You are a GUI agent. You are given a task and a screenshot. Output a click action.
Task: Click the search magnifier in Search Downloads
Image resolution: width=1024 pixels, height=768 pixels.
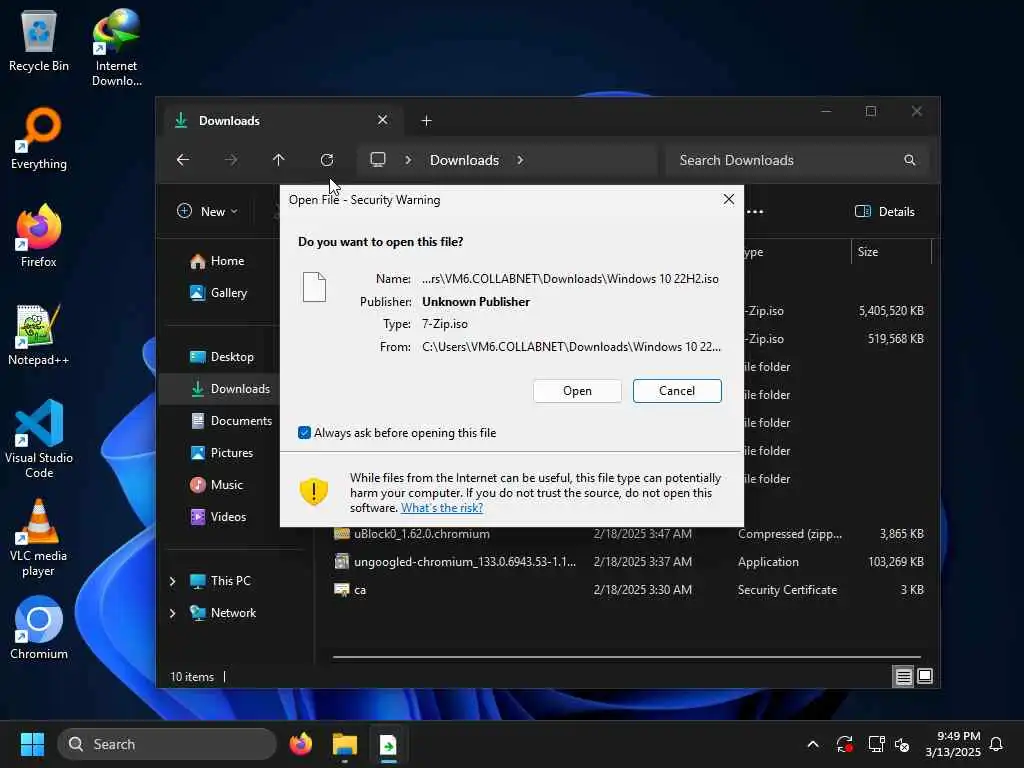coord(909,160)
